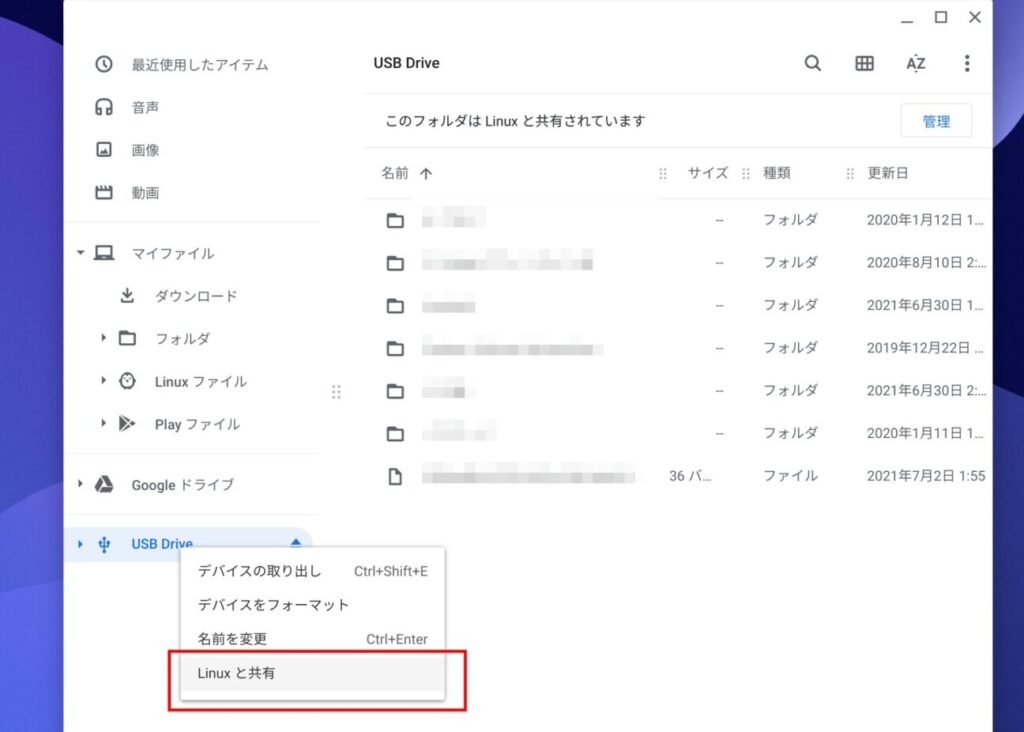
Task: Click the 管理 button
Action: (x=936, y=120)
